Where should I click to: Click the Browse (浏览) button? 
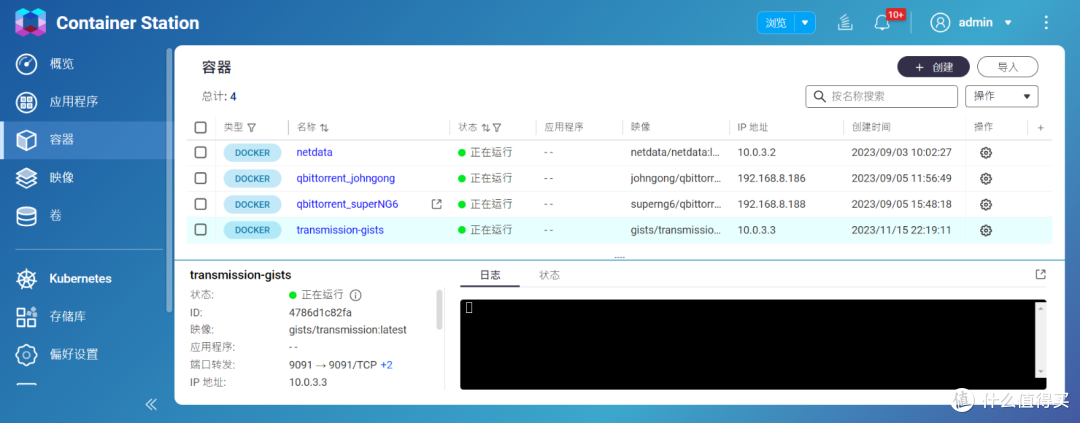[x=776, y=23]
